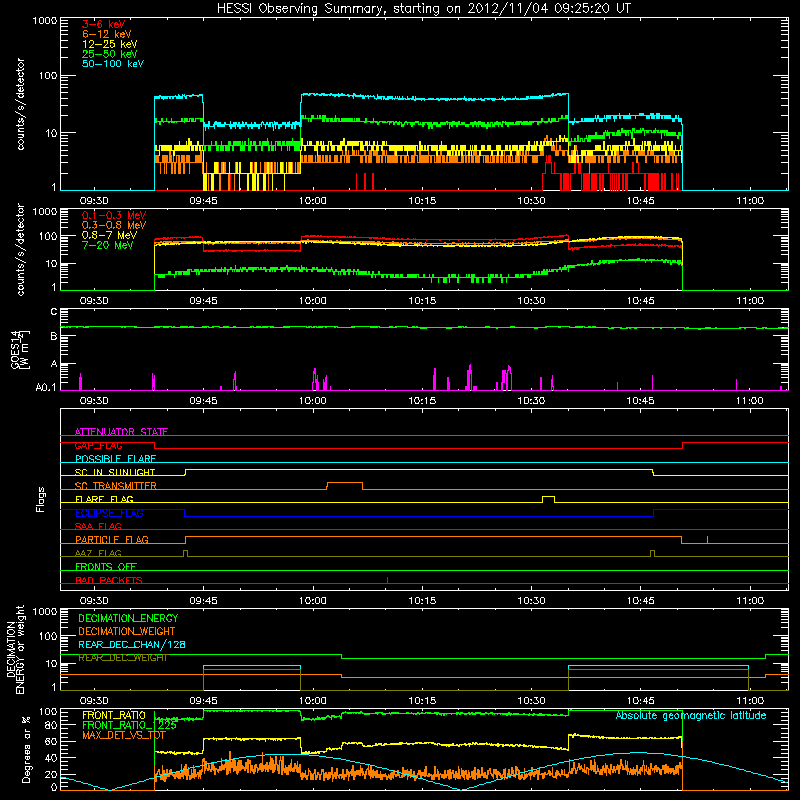Click the GOES14 axis label
800x800 pixels.
[19, 349]
